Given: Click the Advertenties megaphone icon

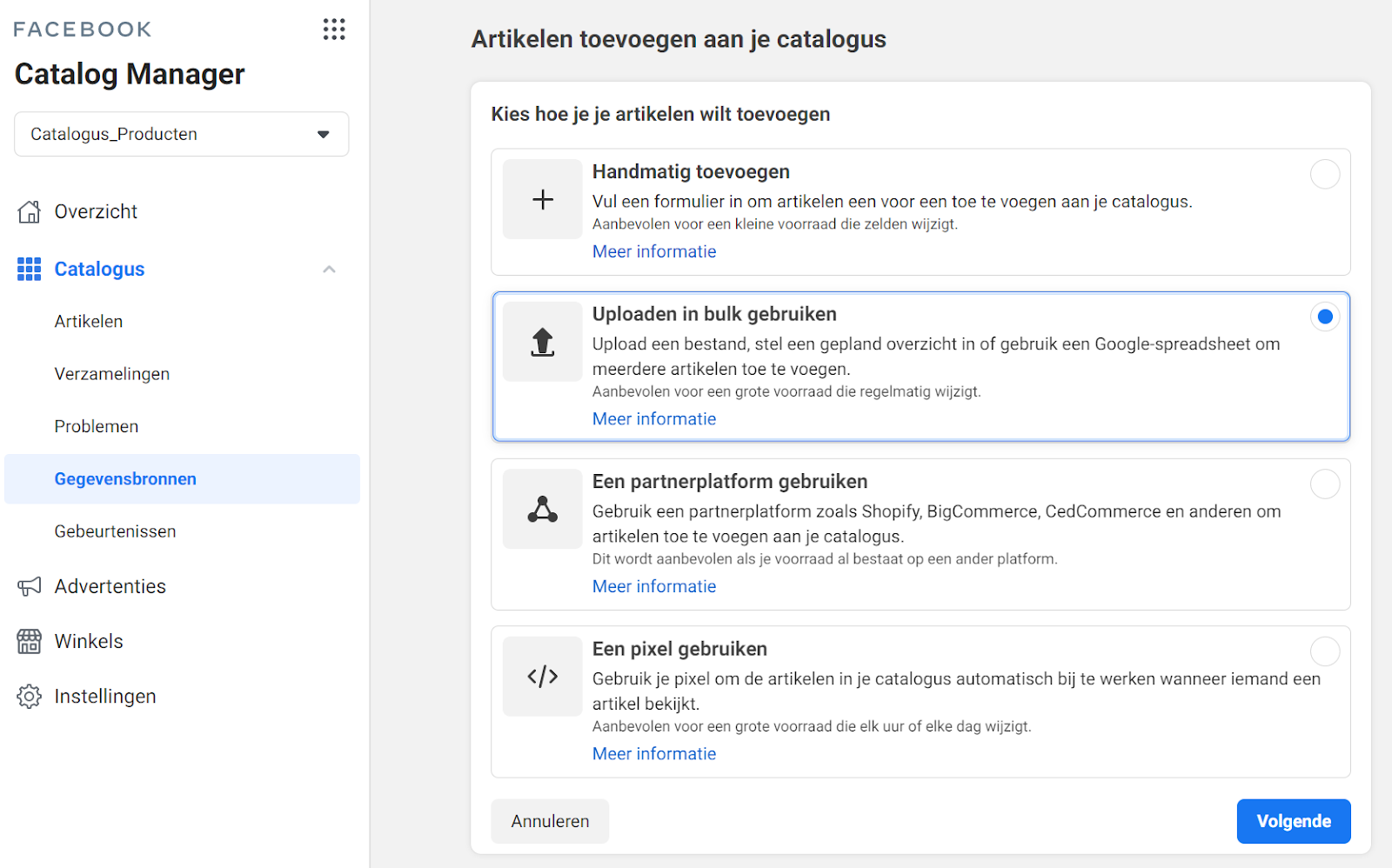Looking at the screenshot, I should point(30,586).
